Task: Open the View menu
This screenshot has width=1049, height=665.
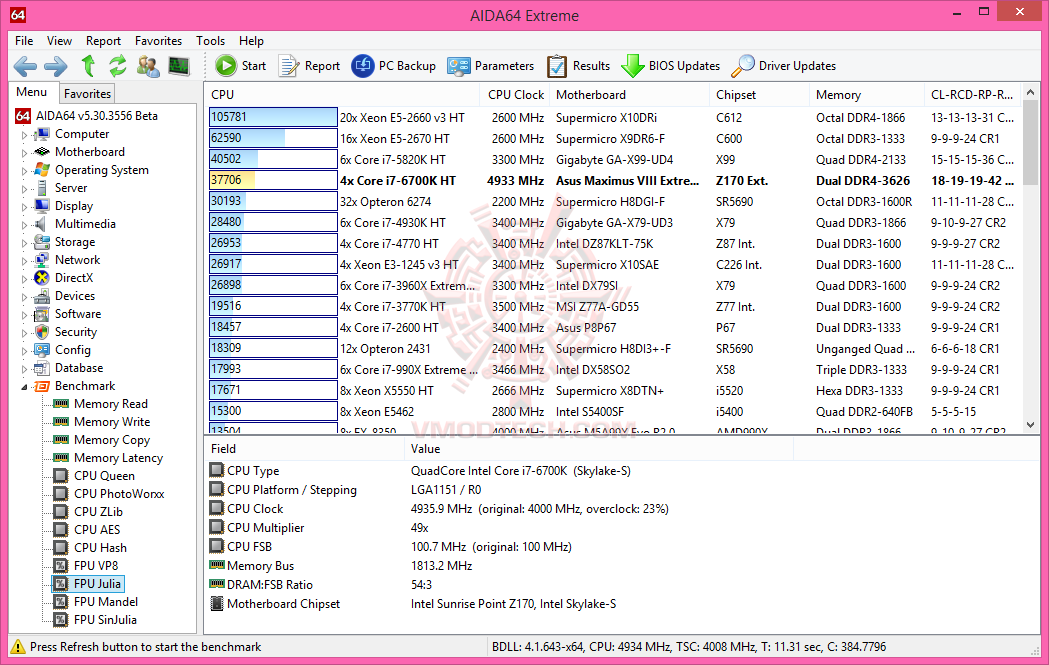Action: tap(59, 41)
